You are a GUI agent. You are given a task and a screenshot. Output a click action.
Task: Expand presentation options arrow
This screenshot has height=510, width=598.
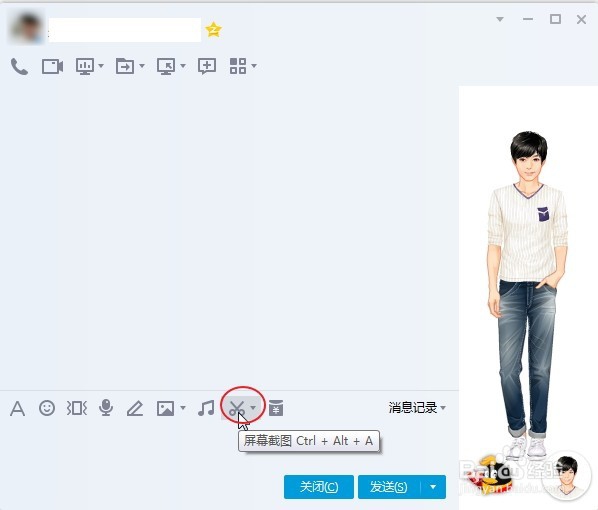[101, 66]
